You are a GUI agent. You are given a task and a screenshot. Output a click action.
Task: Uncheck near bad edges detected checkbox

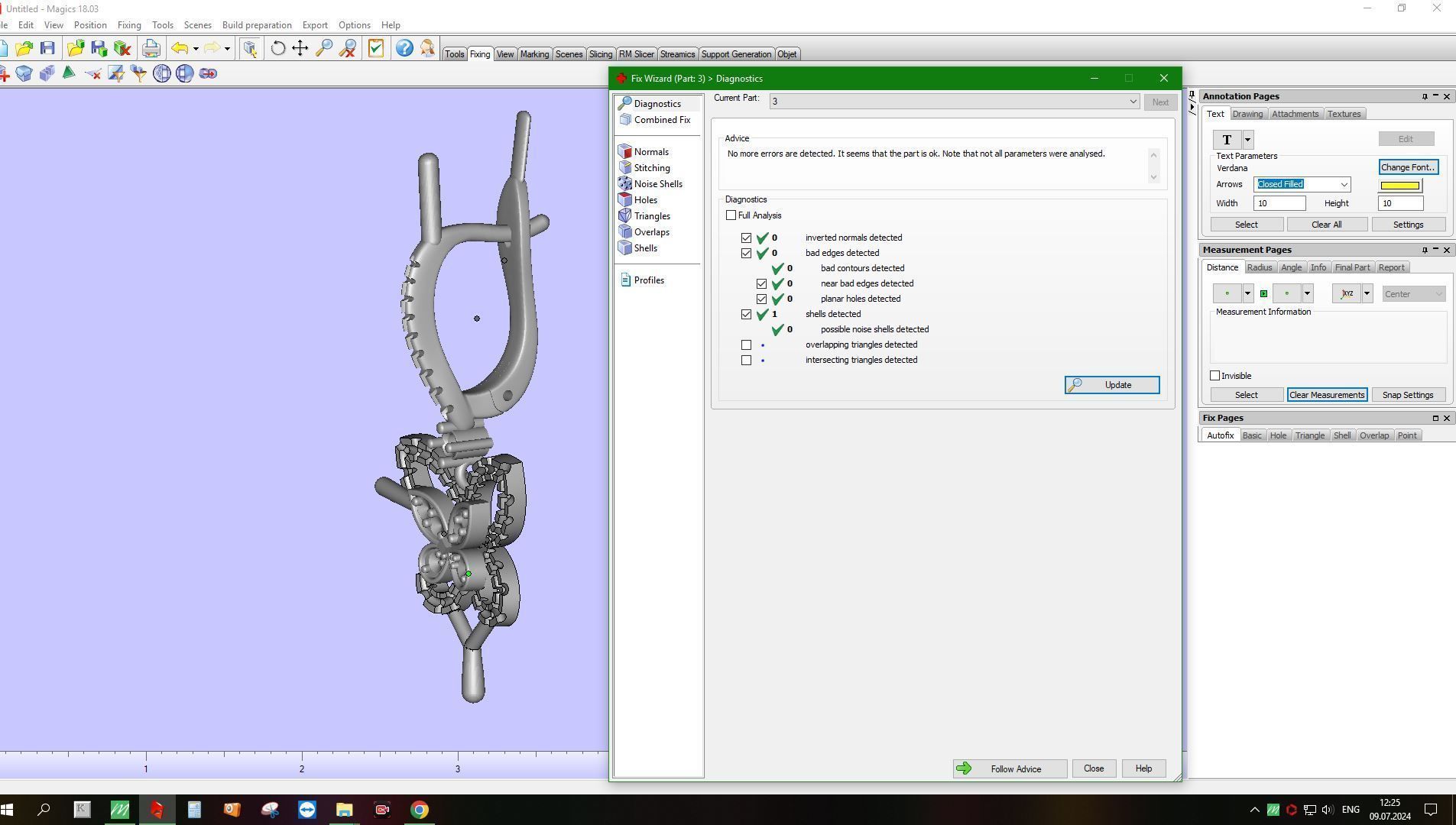click(762, 283)
